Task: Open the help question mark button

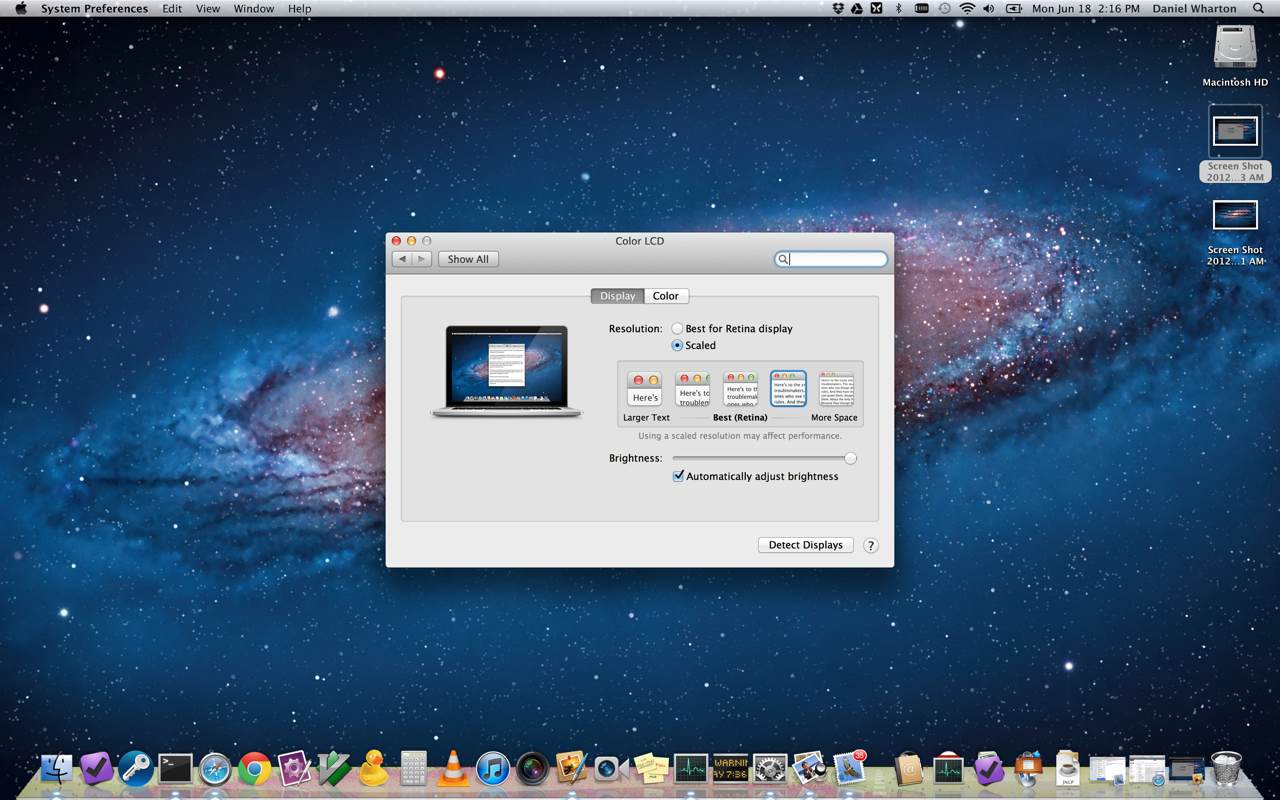Action: click(x=870, y=546)
